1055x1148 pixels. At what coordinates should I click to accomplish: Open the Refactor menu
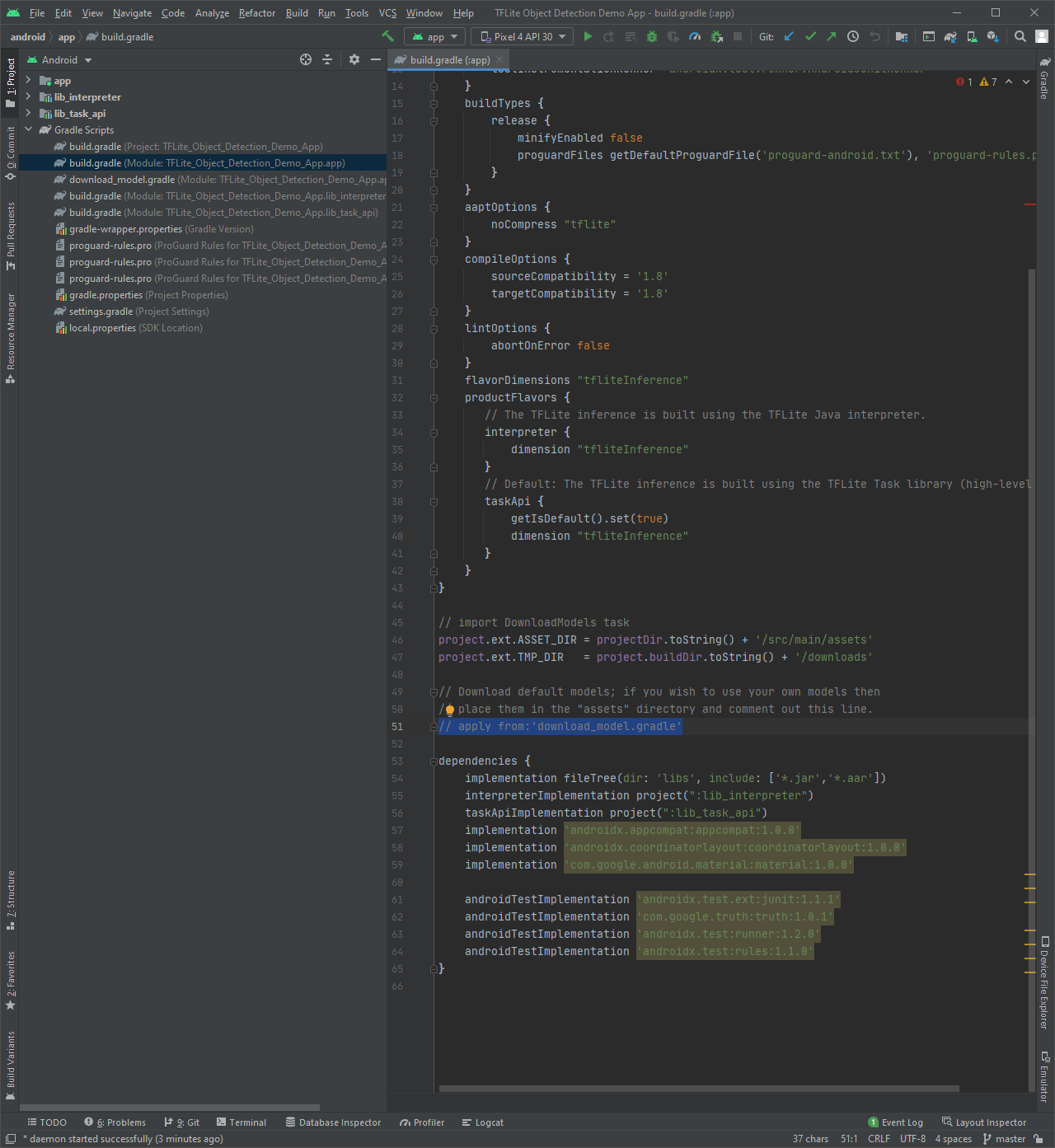point(257,12)
